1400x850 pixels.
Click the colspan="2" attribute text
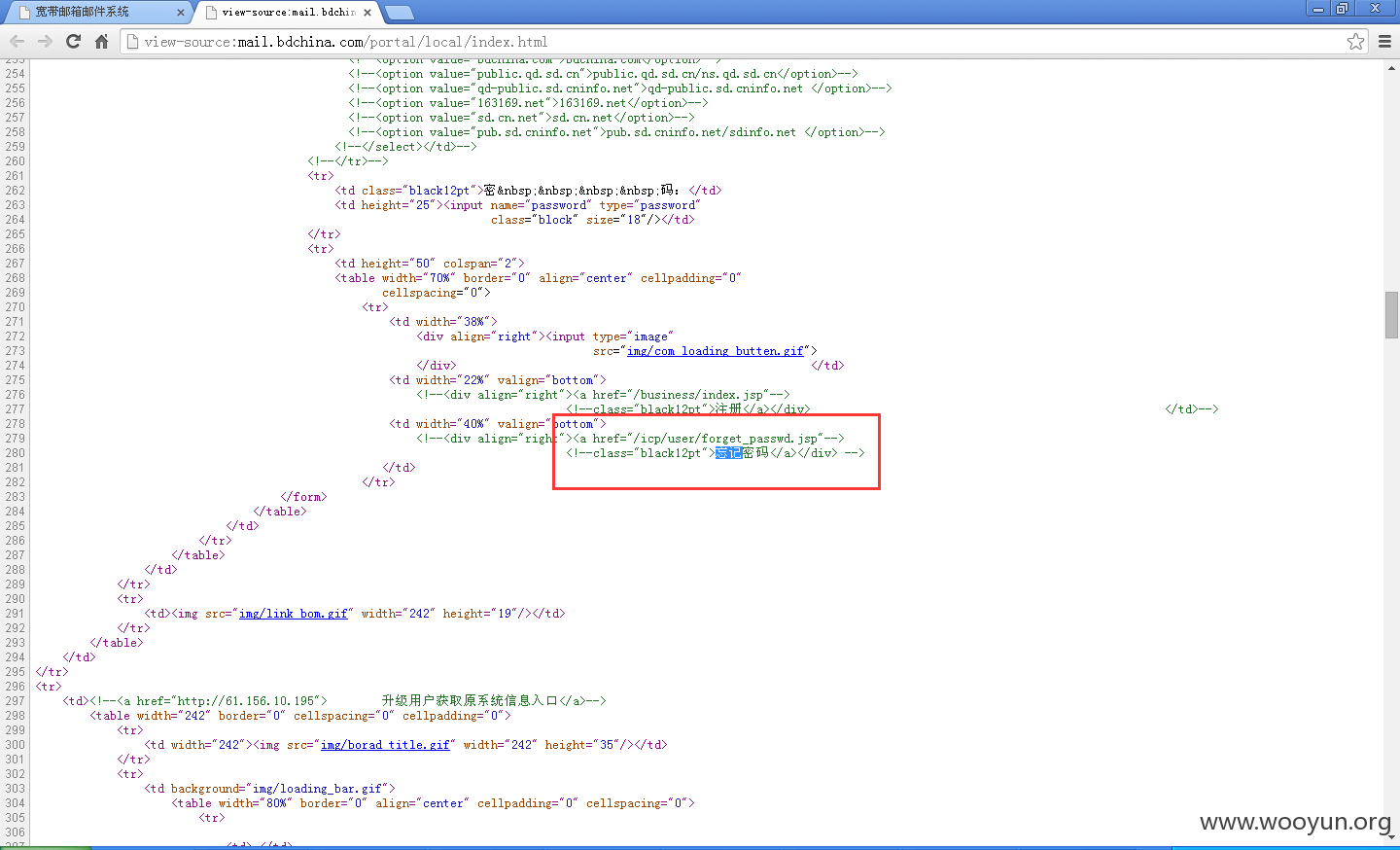click(480, 264)
